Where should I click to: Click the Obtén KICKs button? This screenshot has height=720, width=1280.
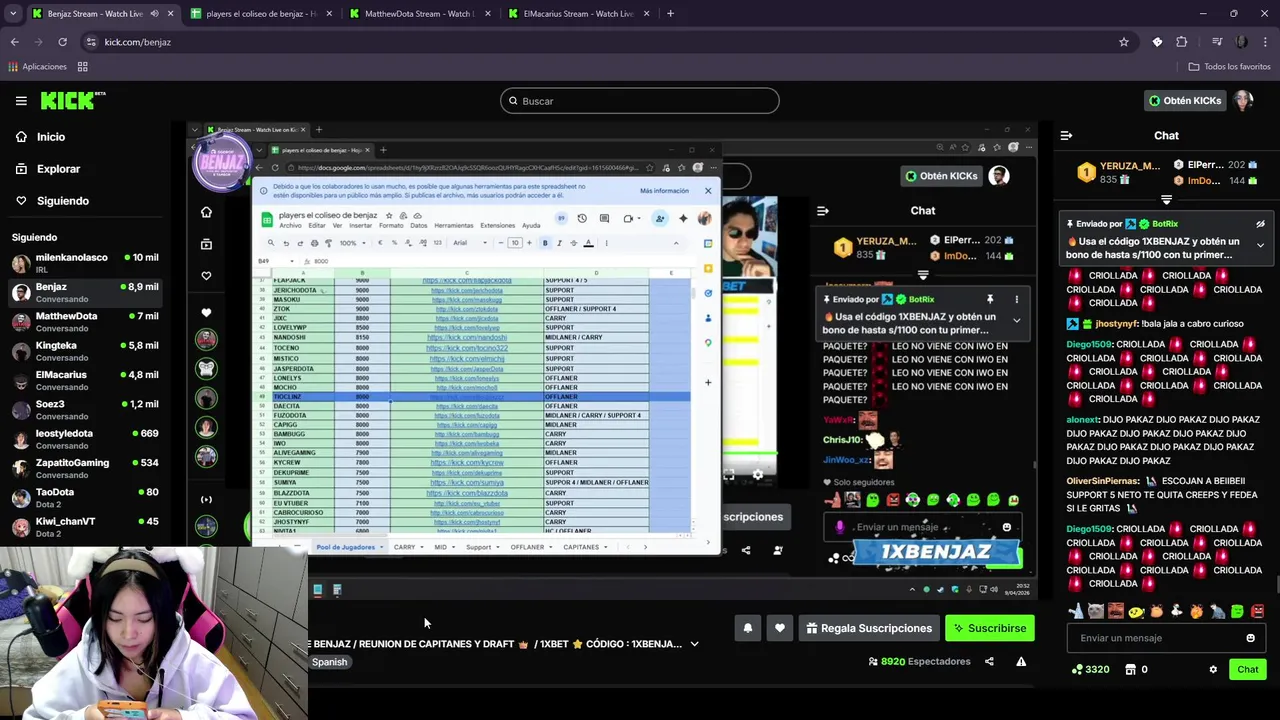click(1184, 100)
